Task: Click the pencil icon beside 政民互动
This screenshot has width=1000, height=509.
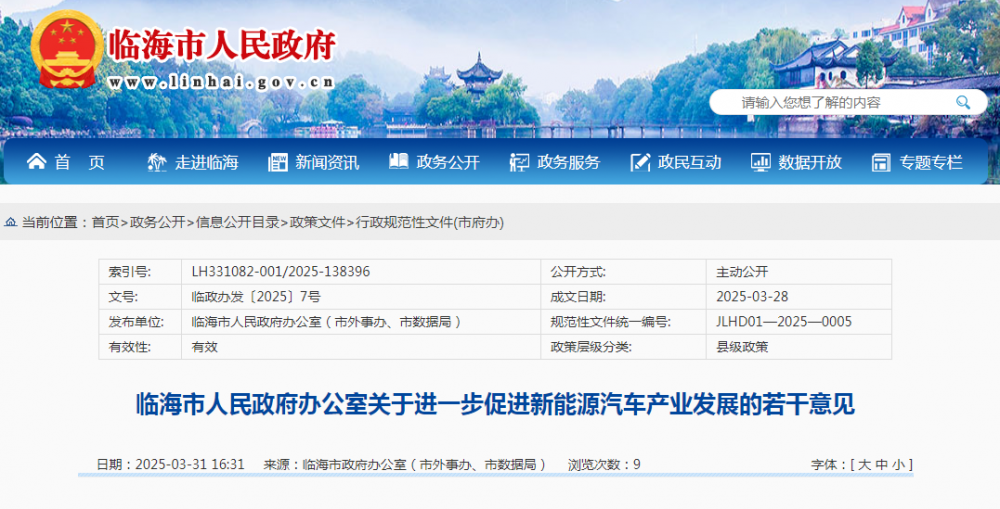Action: tap(640, 162)
